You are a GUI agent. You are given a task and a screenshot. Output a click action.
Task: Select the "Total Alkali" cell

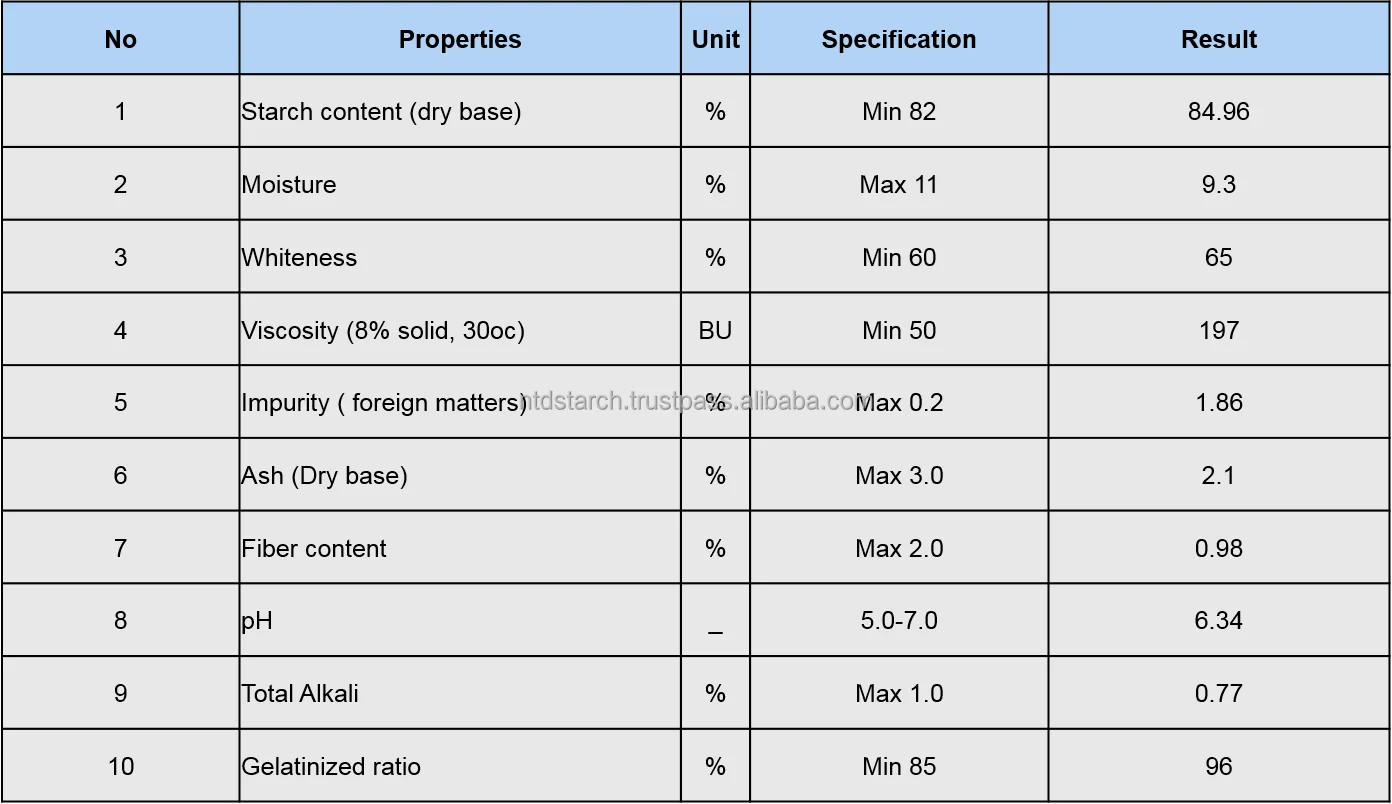pyautogui.click(x=300, y=694)
